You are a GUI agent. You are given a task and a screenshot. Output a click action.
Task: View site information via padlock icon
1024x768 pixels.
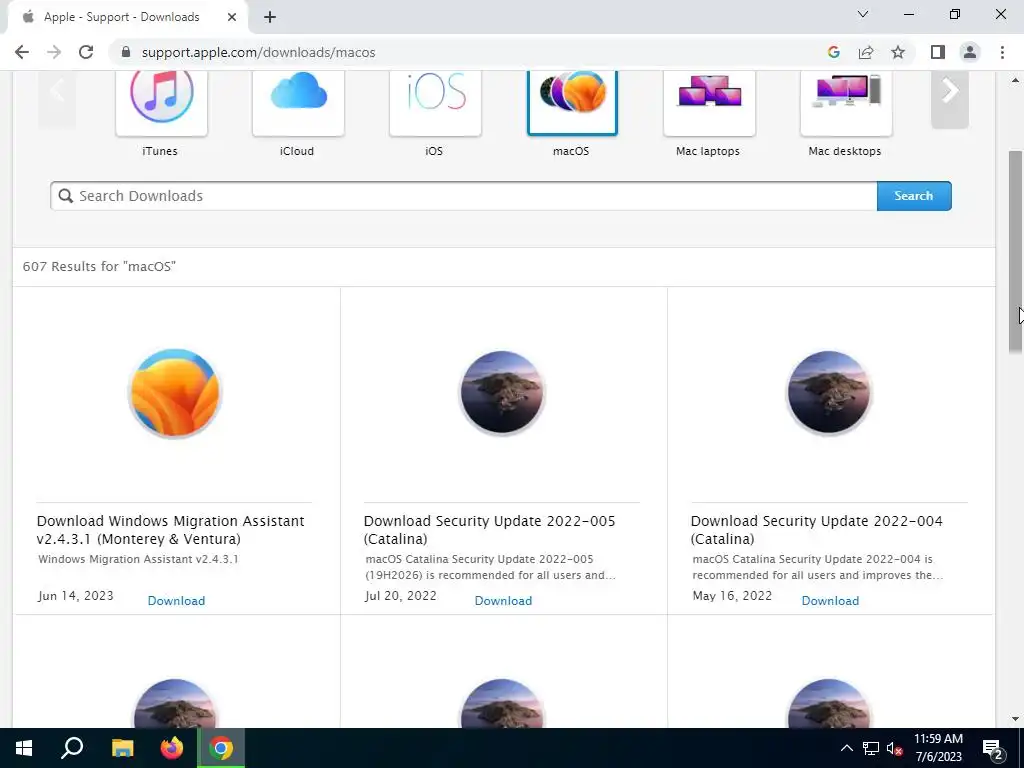[126, 52]
